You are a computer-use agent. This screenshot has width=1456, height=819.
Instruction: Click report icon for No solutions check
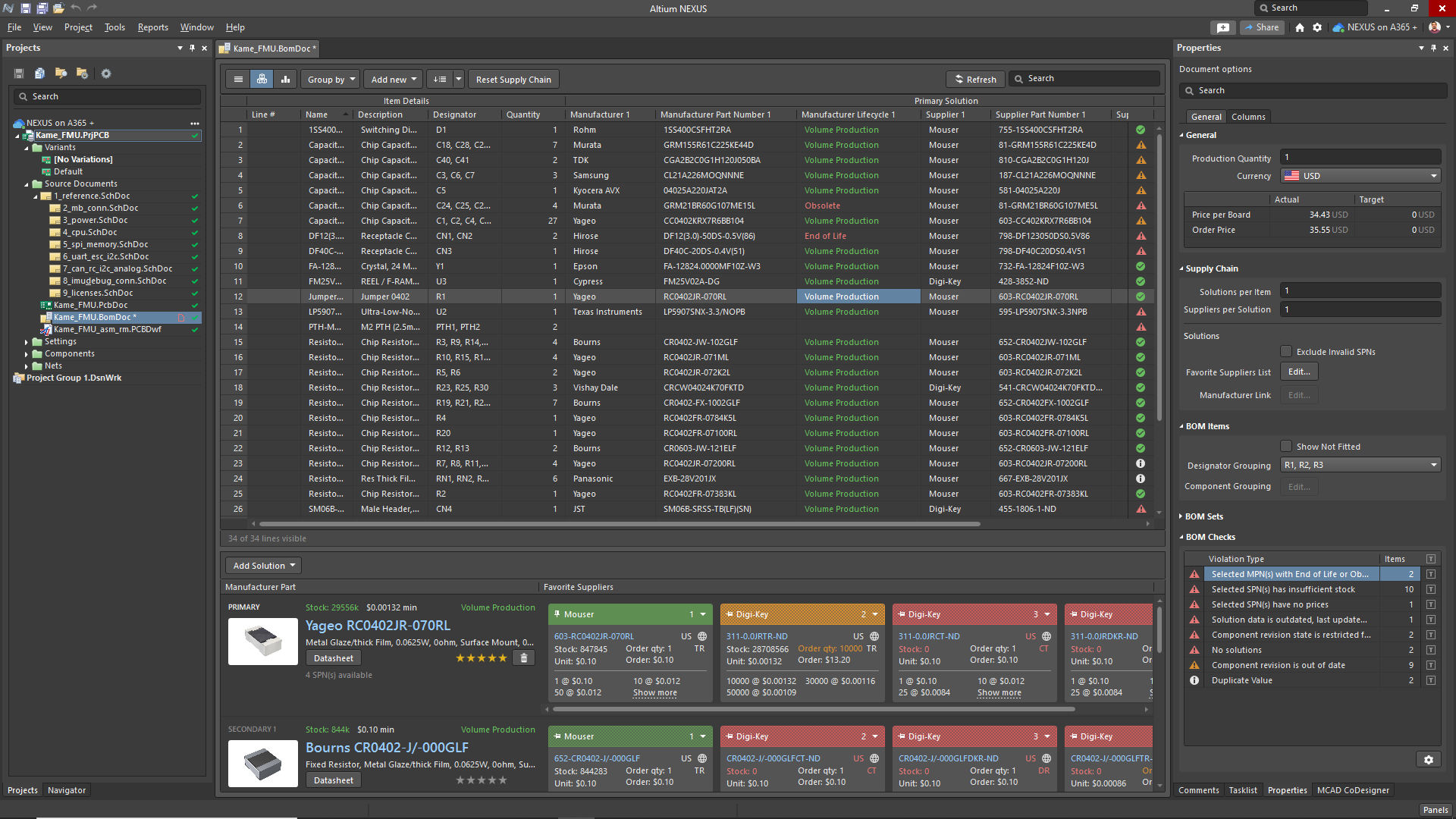point(1431,650)
